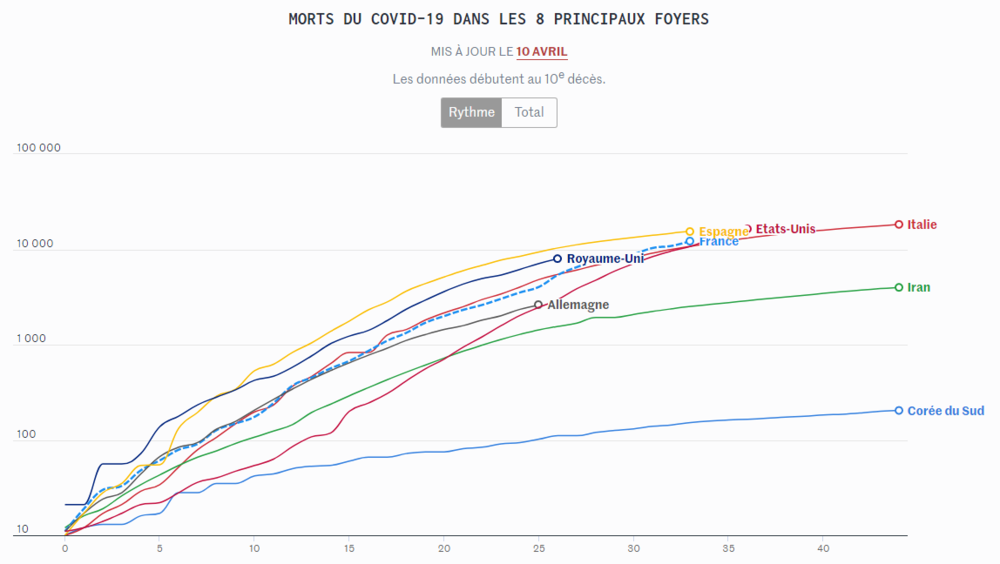
Task: Click the Etats-Unis line endpoint marker
Action: (747, 229)
